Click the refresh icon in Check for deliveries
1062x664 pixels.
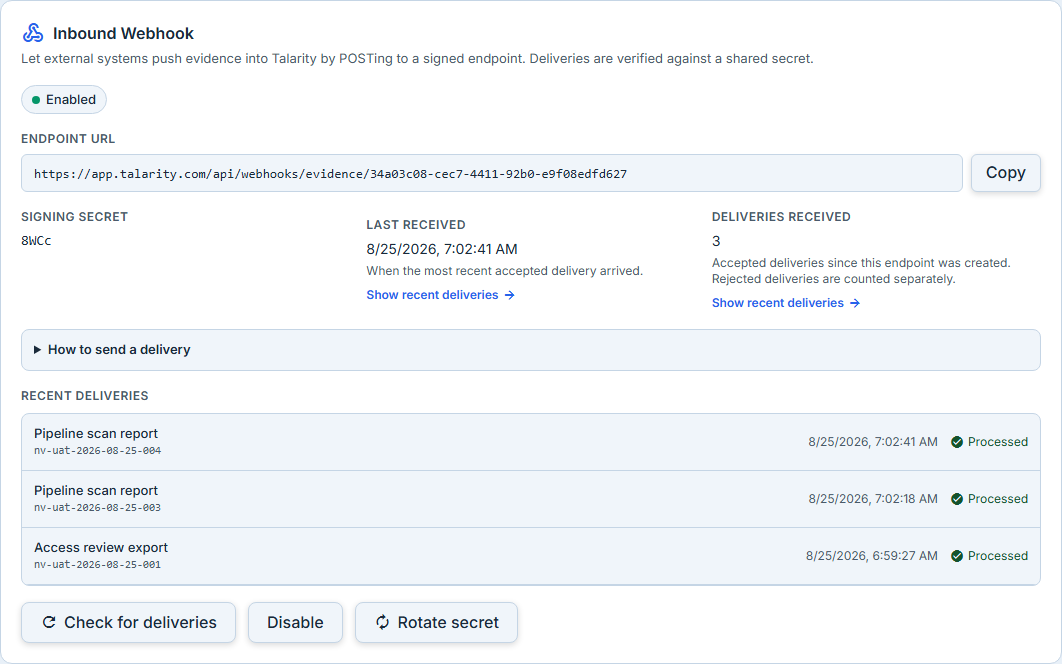[x=49, y=622]
